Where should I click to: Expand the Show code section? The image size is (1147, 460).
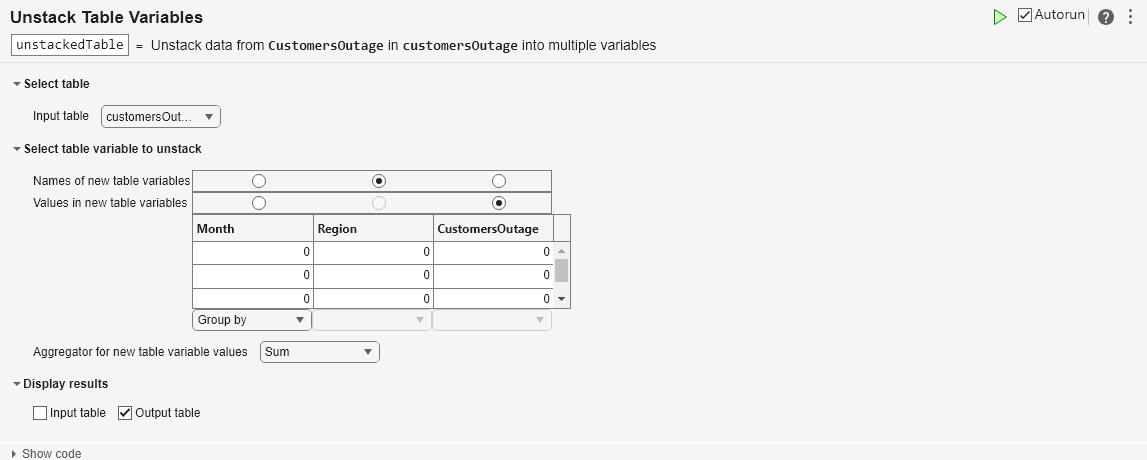(x=14, y=454)
